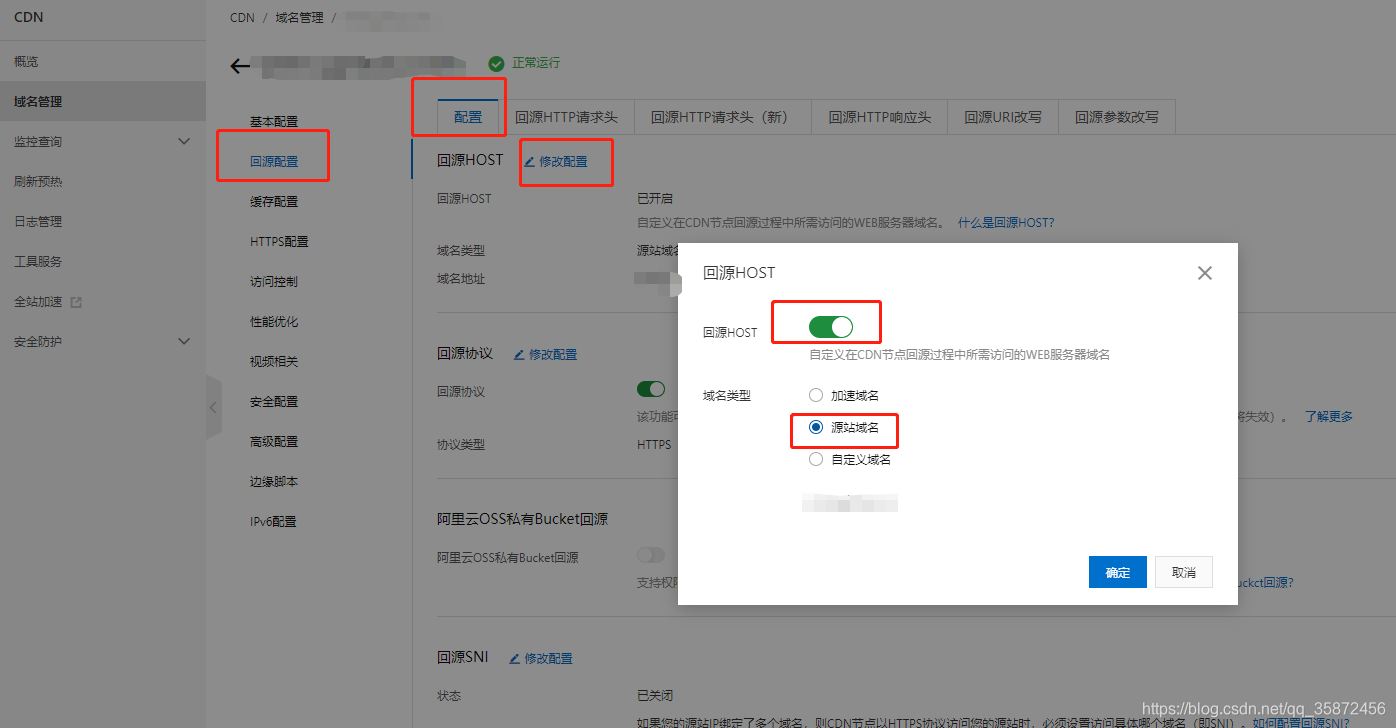
Task: Go back using the left arrow icon
Action: (x=240, y=67)
